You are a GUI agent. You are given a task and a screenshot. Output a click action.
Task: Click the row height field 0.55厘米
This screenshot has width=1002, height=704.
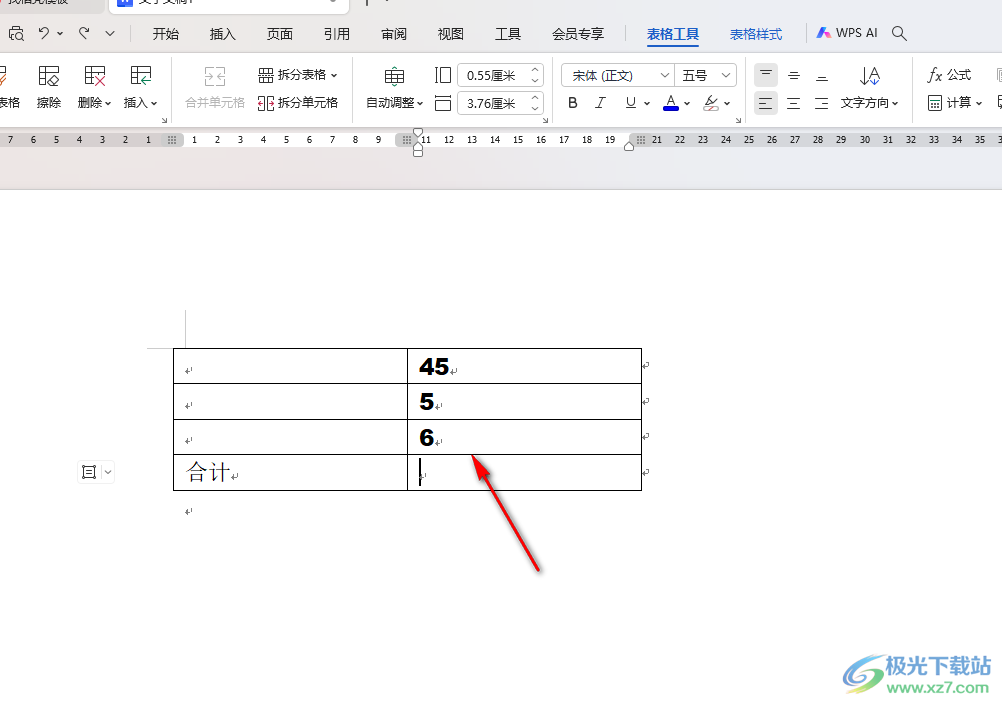point(493,75)
